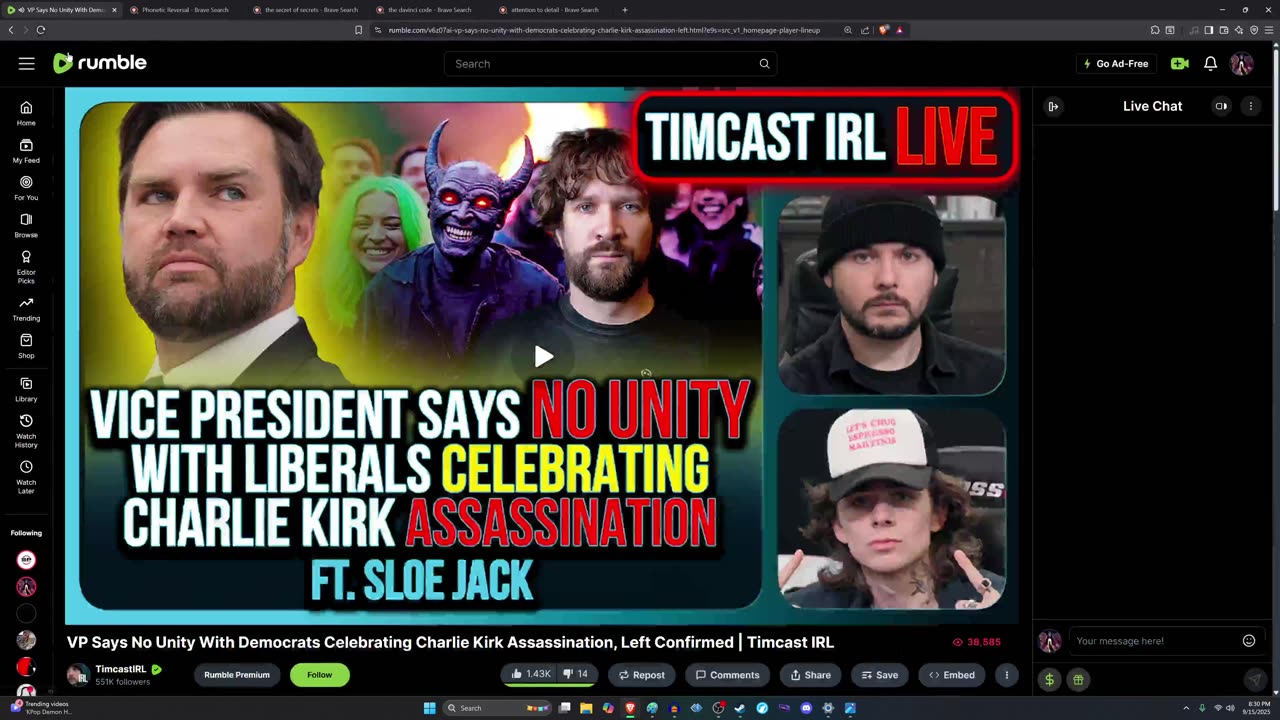The image size is (1280, 720).
Task: Go back in browser history
Action: tap(11, 30)
